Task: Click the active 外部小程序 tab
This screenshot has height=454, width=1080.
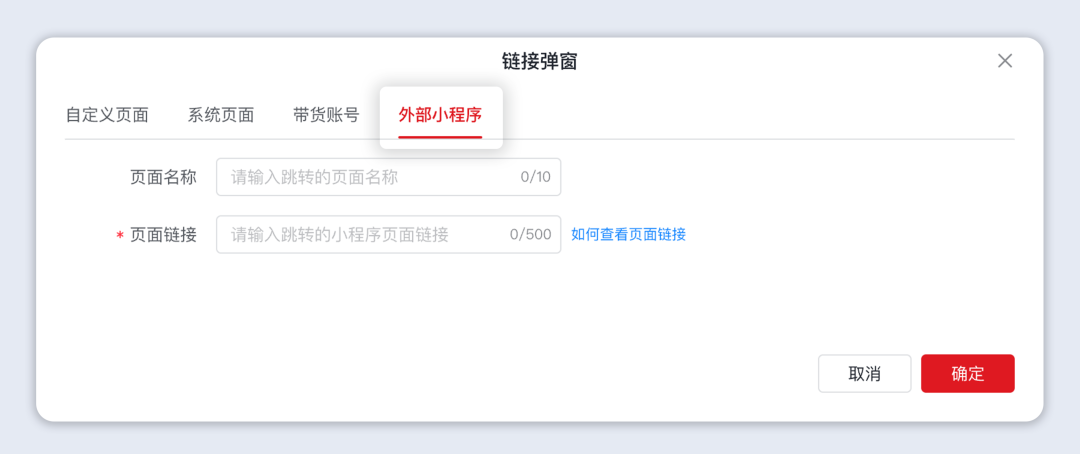Action: tap(440, 115)
